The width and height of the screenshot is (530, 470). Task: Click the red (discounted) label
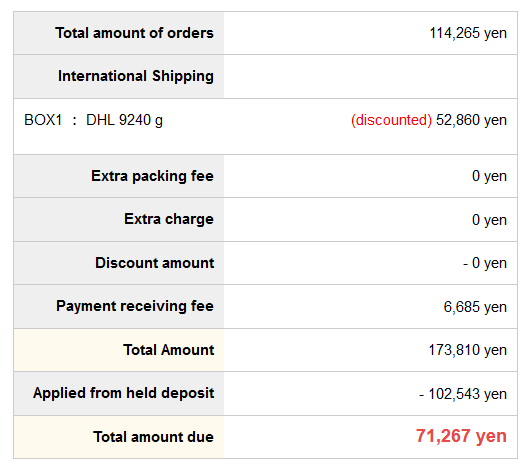[391, 120]
